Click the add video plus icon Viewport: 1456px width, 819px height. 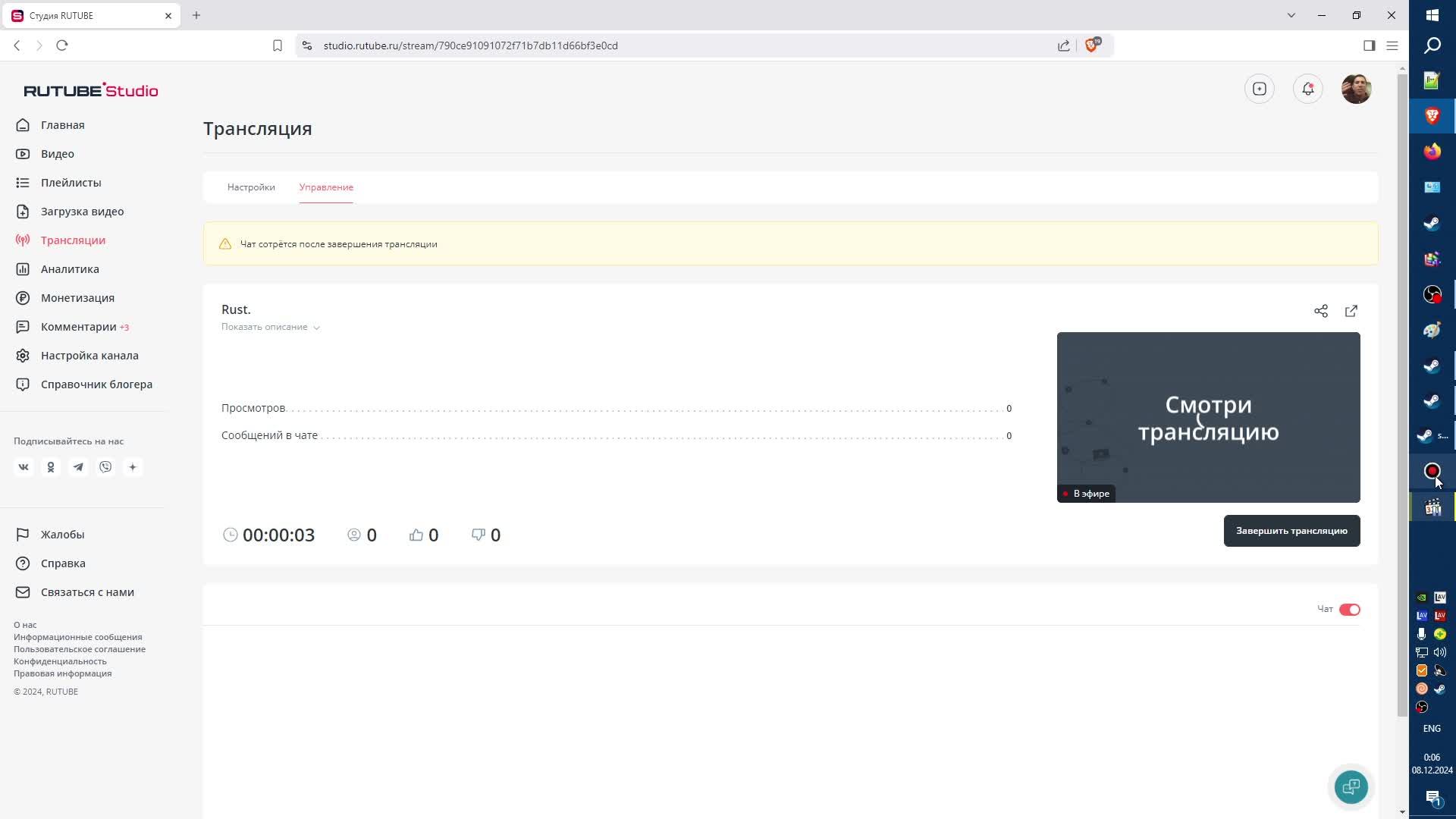[x=1259, y=89]
